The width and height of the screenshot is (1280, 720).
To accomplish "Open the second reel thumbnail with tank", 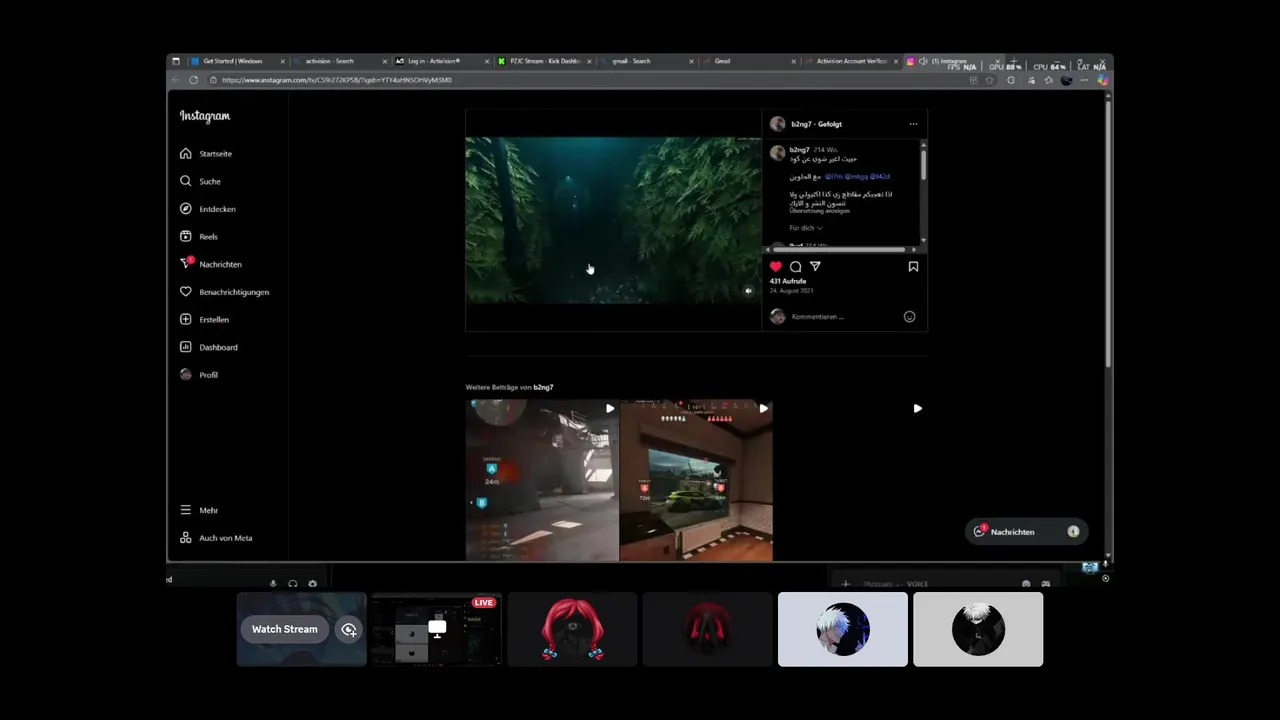I will click(x=696, y=480).
